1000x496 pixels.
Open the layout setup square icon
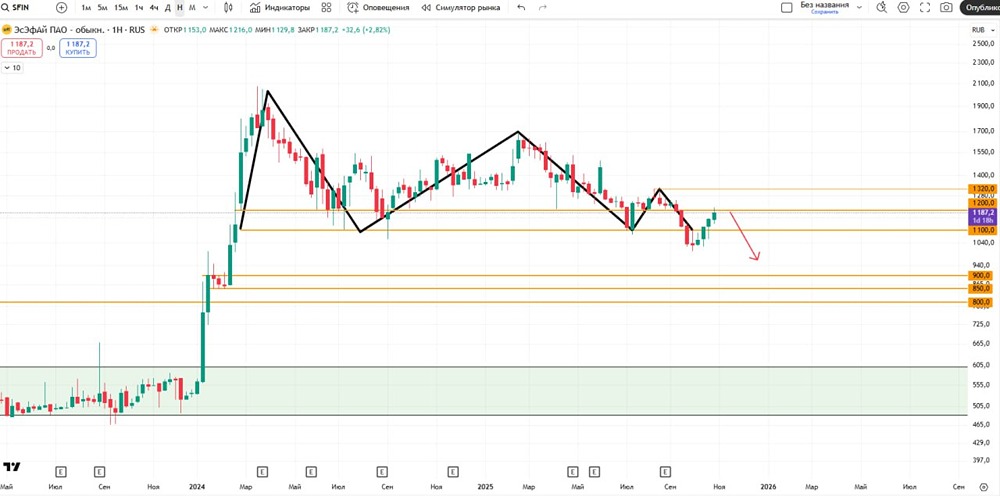[x=787, y=8]
